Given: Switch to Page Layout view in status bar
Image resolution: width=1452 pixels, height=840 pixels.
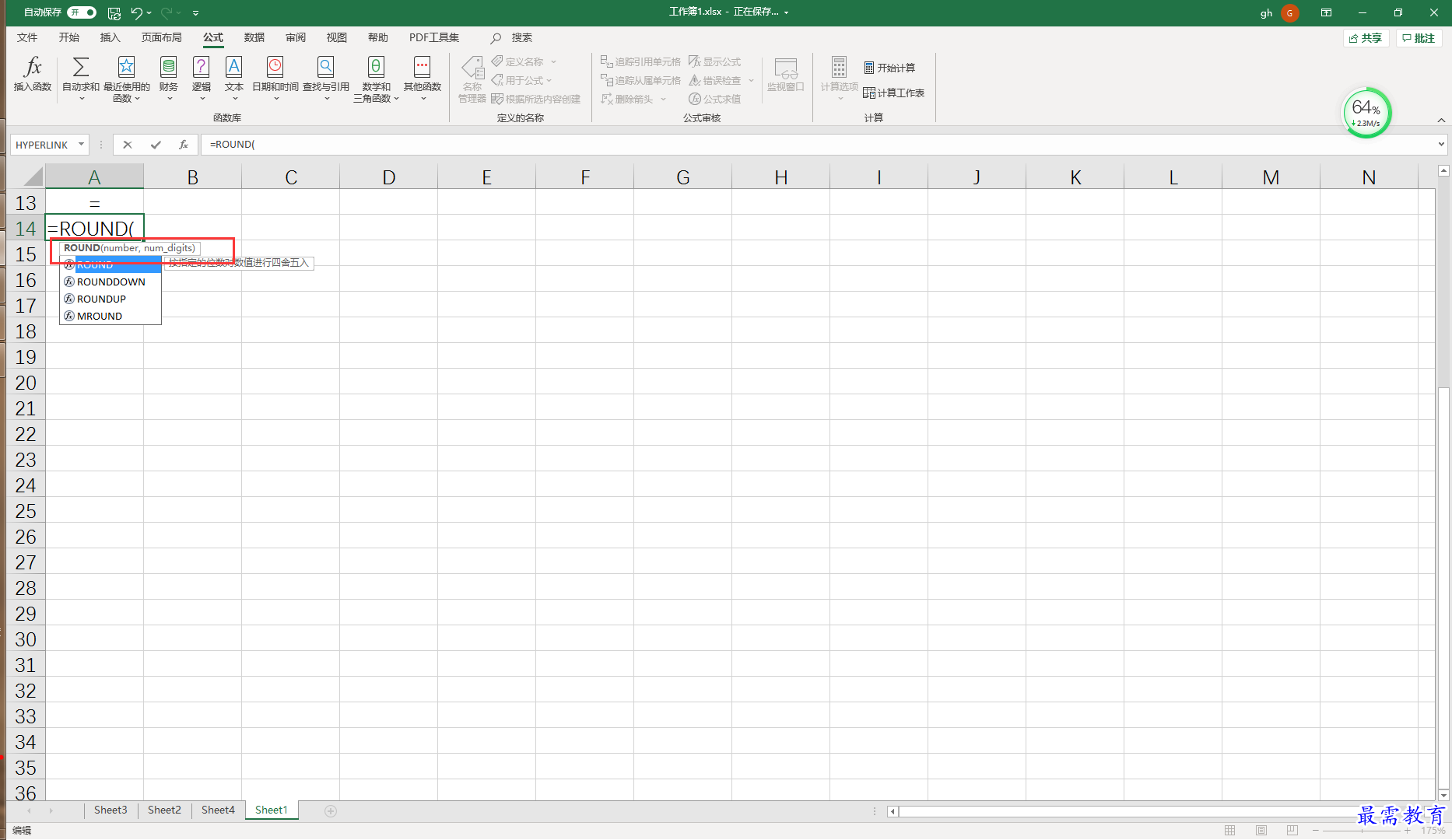Looking at the screenshot, I should 1261,831.
